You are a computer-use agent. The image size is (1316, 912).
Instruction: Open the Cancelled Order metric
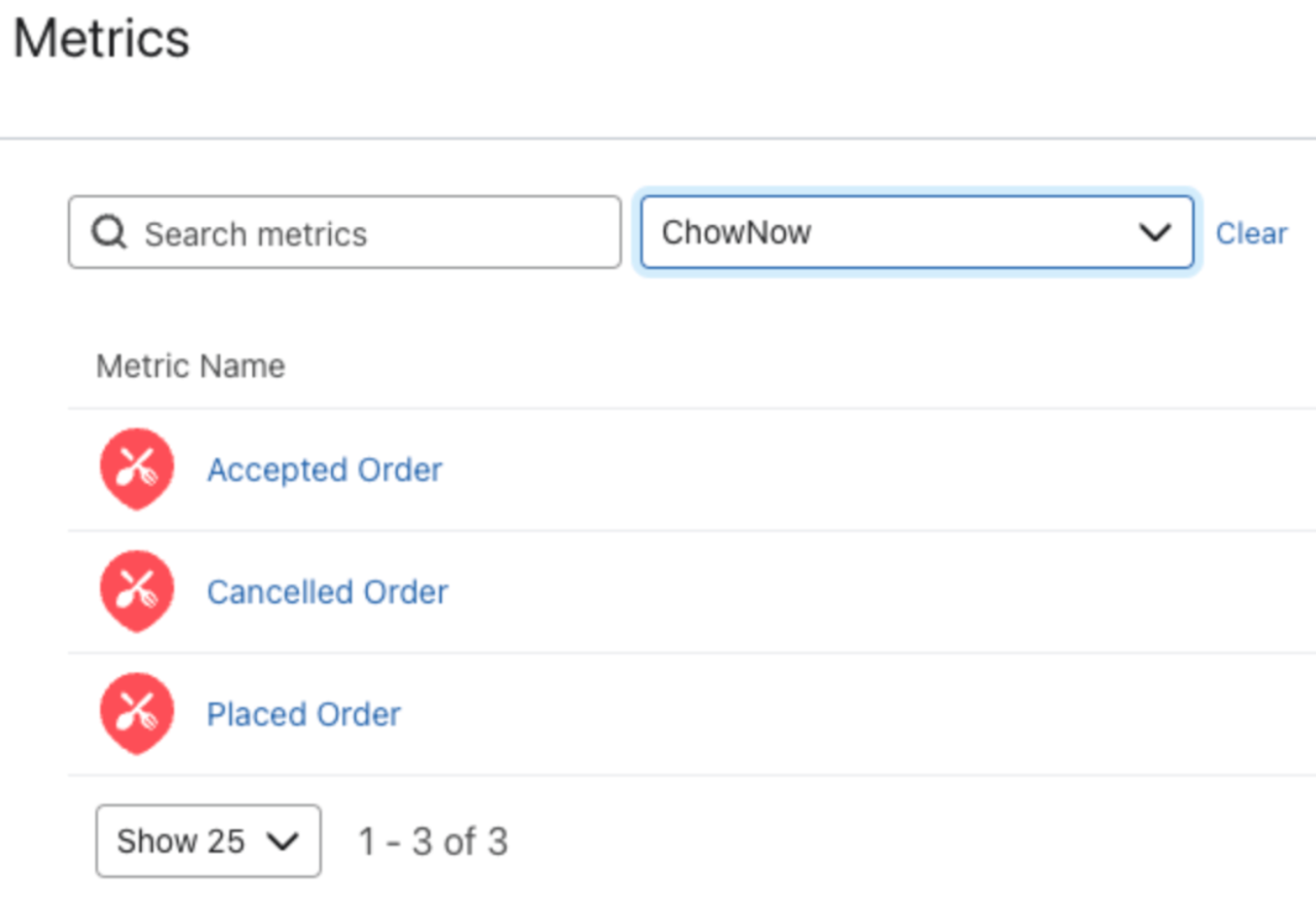pyautogui.click(x=327, y=592)
